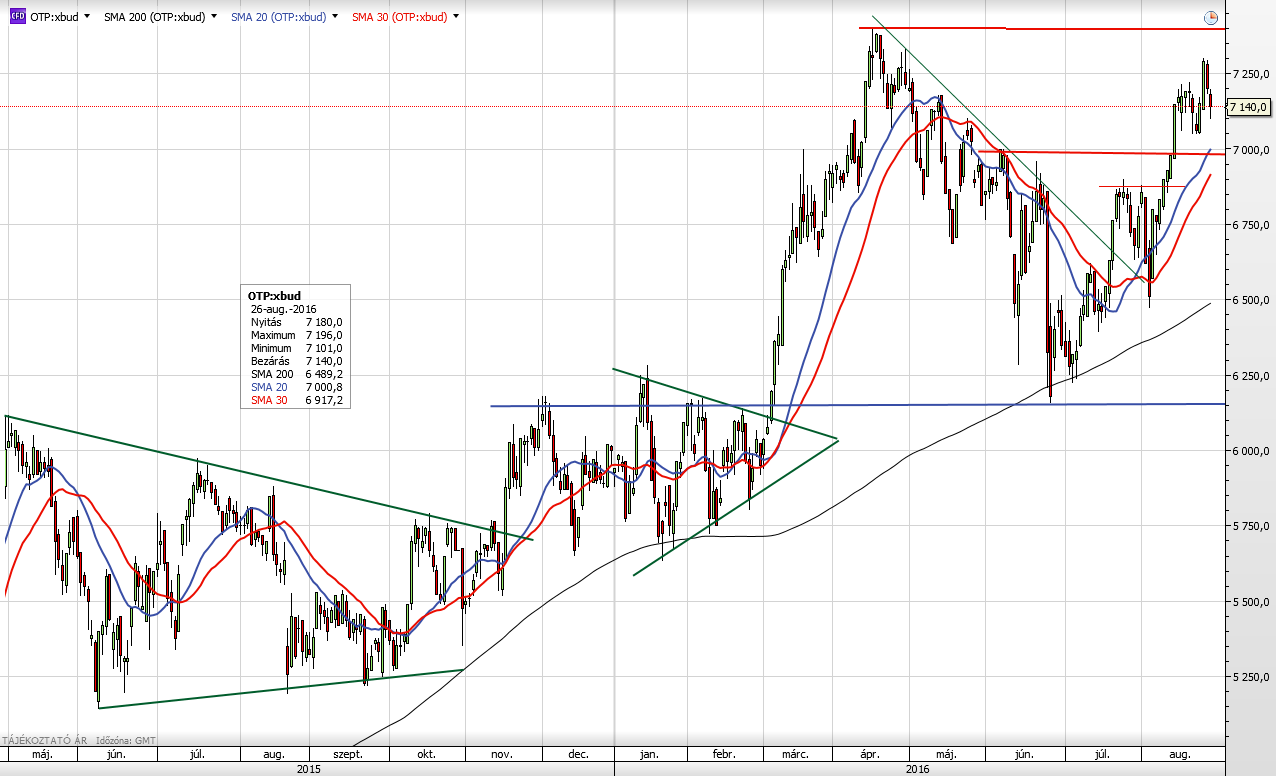Click the red SMA 30 (OTP:xbud) header label

(400, 17)
